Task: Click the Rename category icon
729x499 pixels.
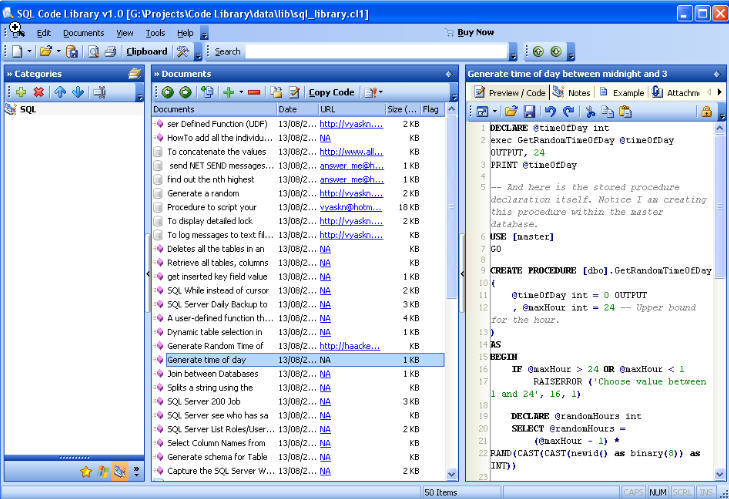Action: click(99, 92)
